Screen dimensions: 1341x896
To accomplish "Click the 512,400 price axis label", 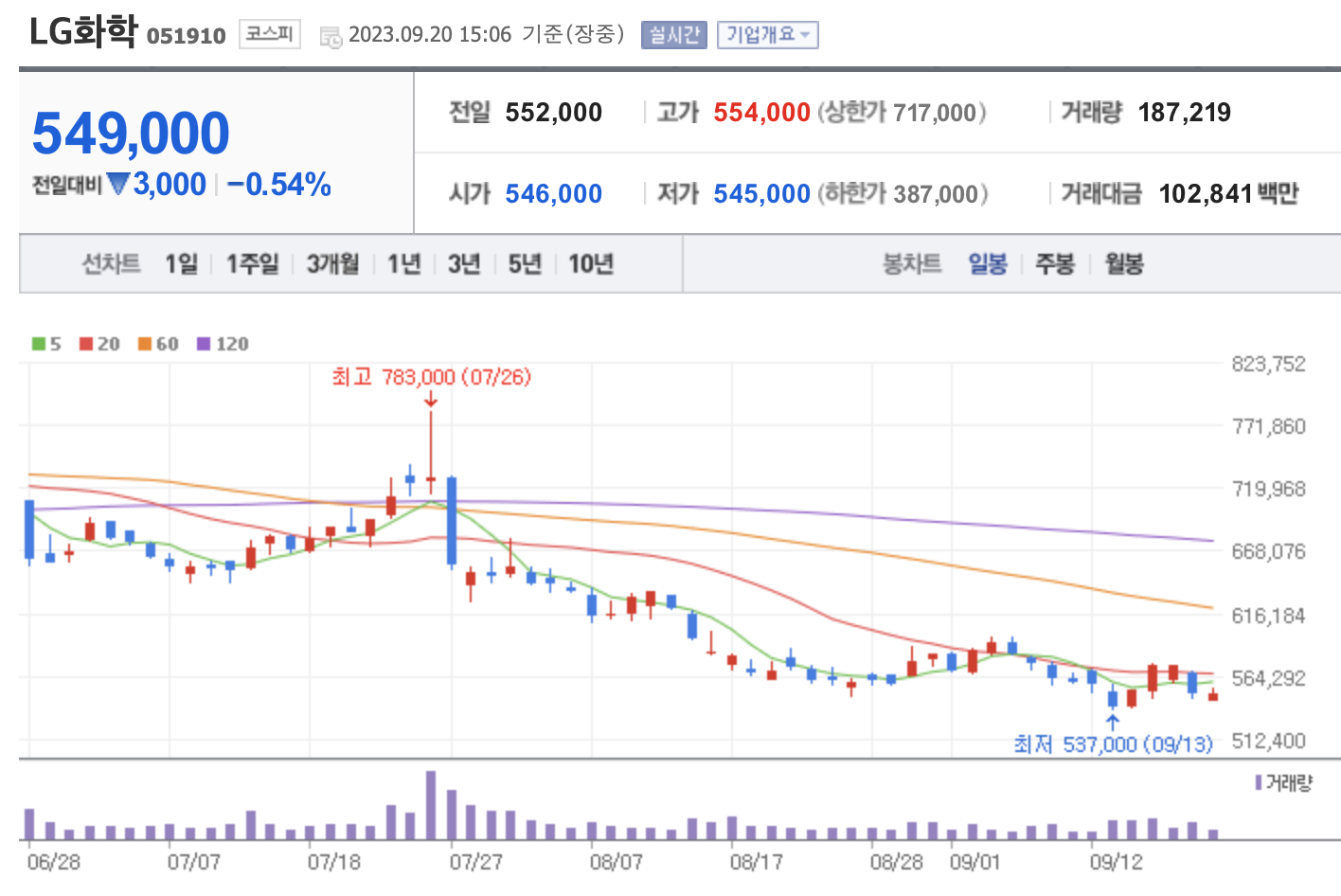I will coord(1268,741).
